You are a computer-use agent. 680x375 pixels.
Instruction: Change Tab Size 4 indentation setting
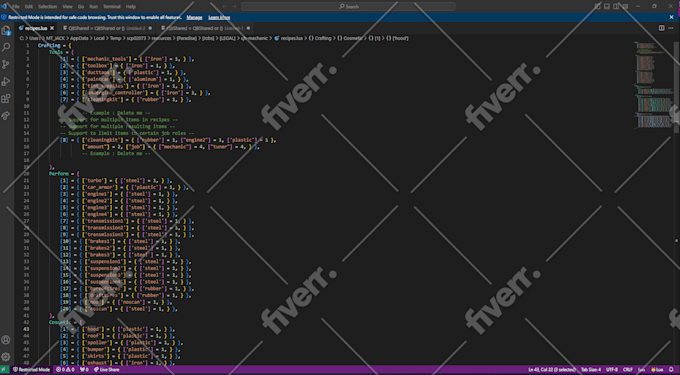click(x=591, y=370)
